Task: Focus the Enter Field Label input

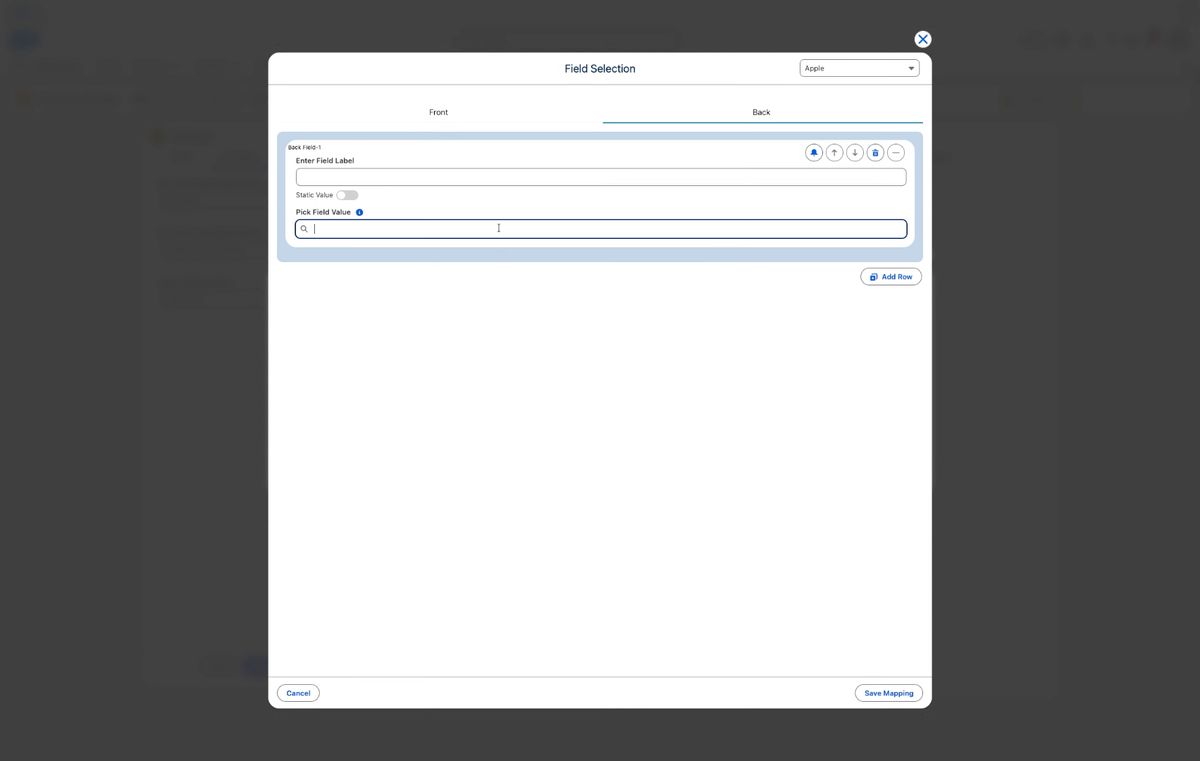Action: [x=601, y=177]
